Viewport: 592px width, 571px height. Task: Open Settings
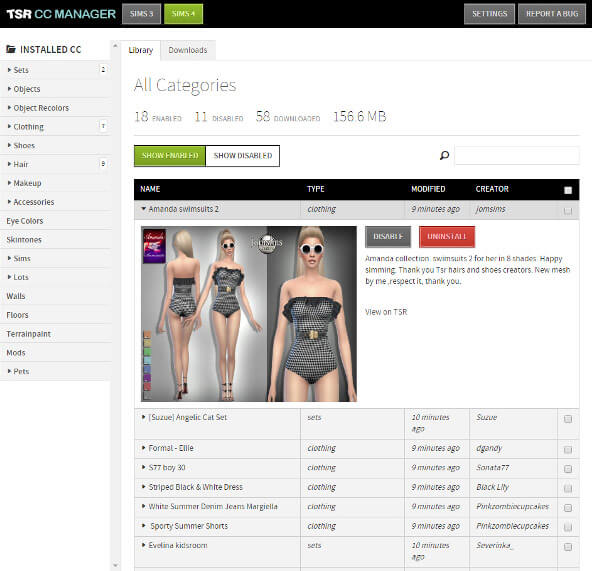[489, 14]
